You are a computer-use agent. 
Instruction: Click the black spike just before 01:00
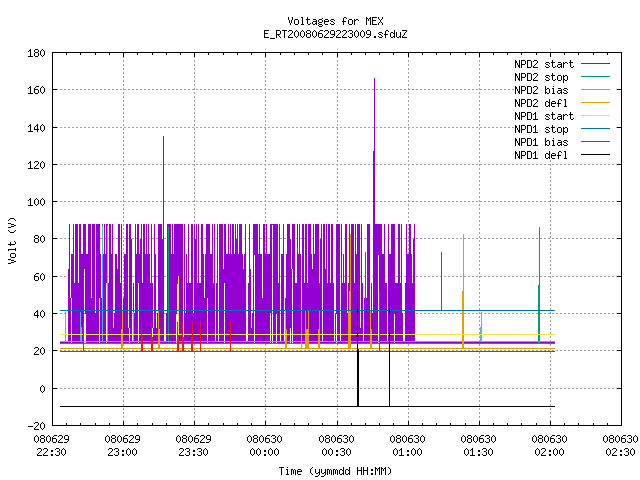pyautogui.click(x=389, y=349)
